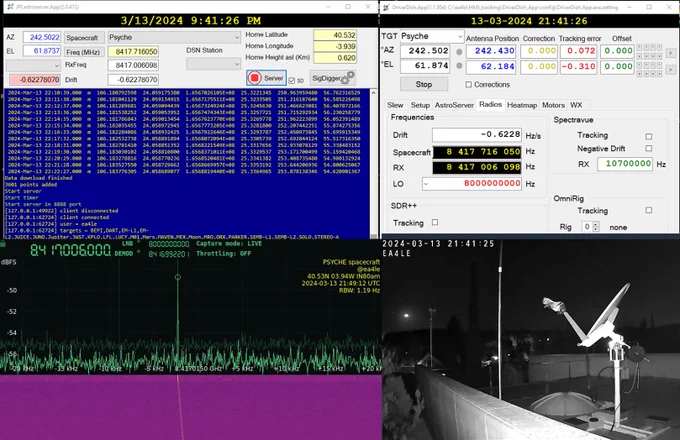Open SigDigger settings gear icon
This screenshot has height=440, width=680.
pyautogui.click(x=348, y=77)
